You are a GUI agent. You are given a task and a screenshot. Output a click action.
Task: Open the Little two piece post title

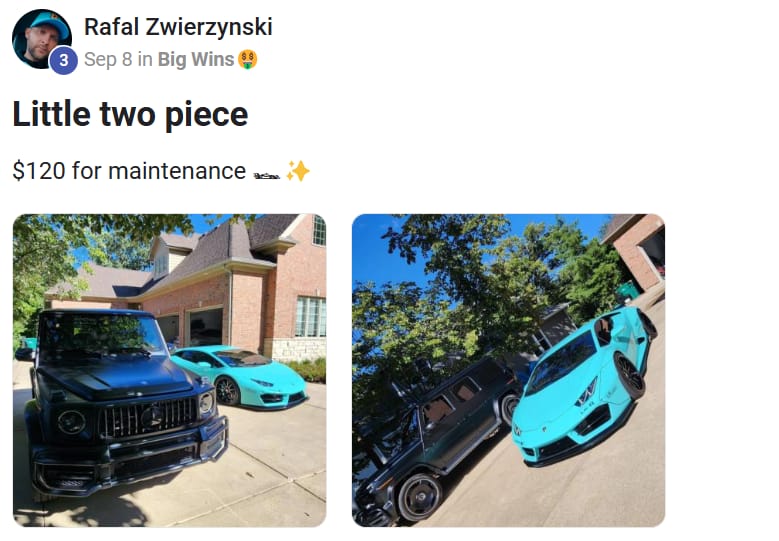pos(130,114)
